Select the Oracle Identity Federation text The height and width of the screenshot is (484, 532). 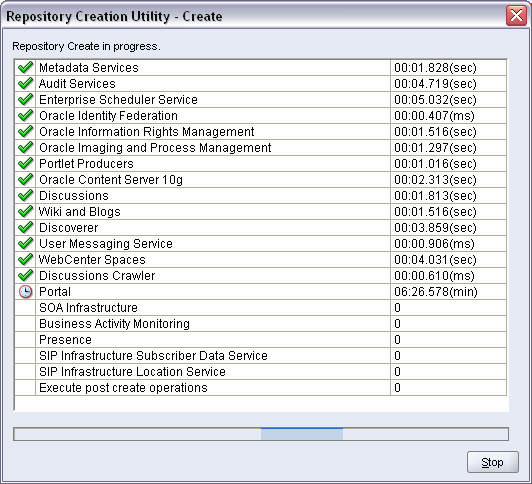108,116
